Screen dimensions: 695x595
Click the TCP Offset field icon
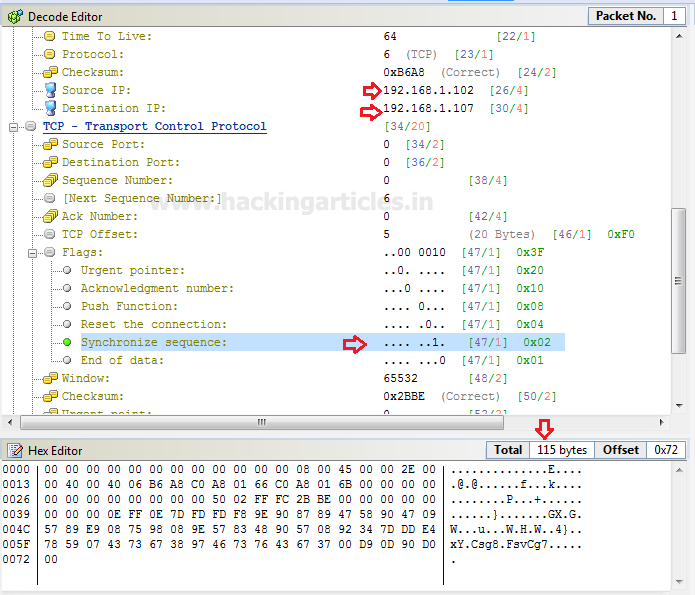pyautogui.click(x=50, y=234)
